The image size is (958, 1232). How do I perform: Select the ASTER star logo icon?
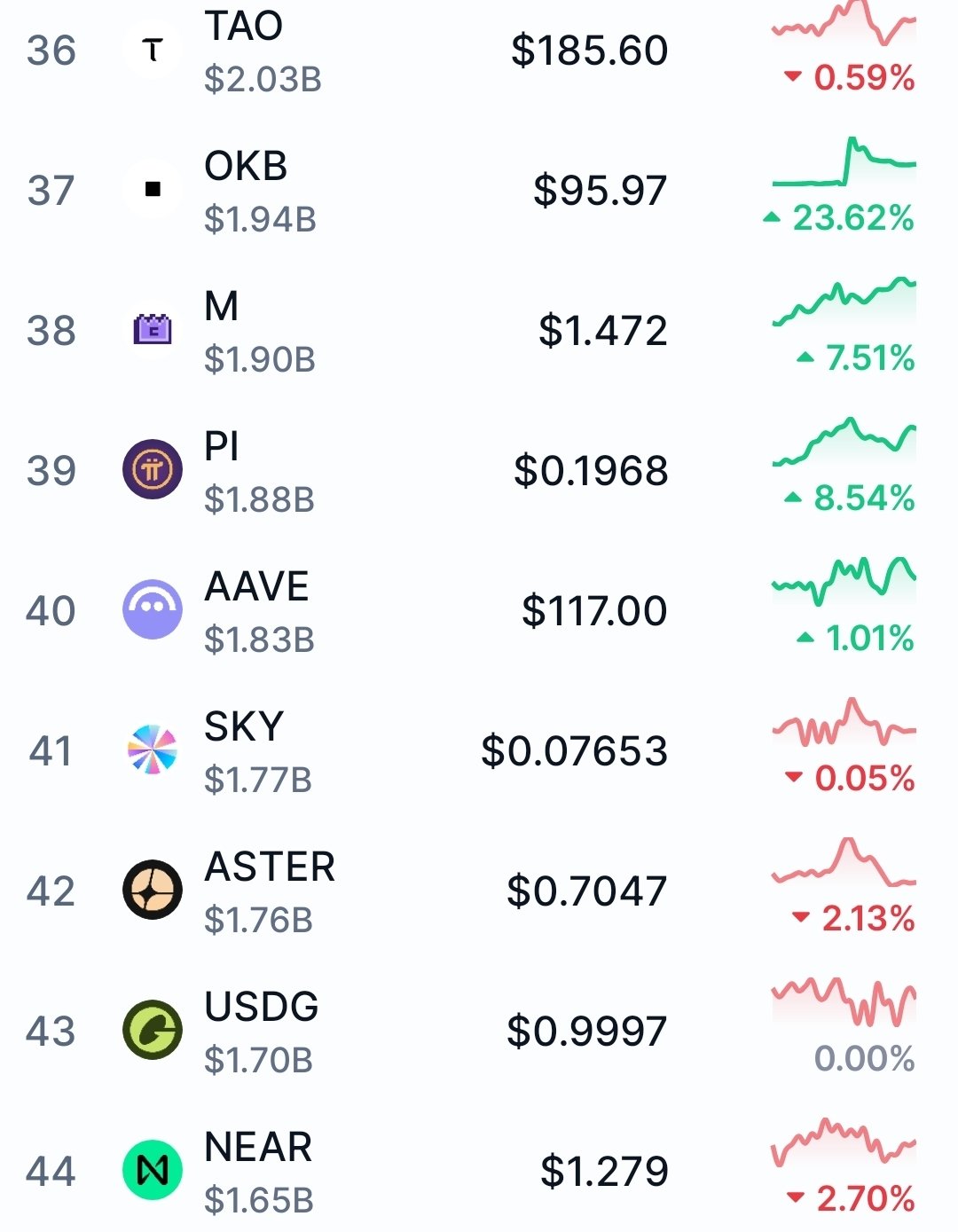coord(153,890)
